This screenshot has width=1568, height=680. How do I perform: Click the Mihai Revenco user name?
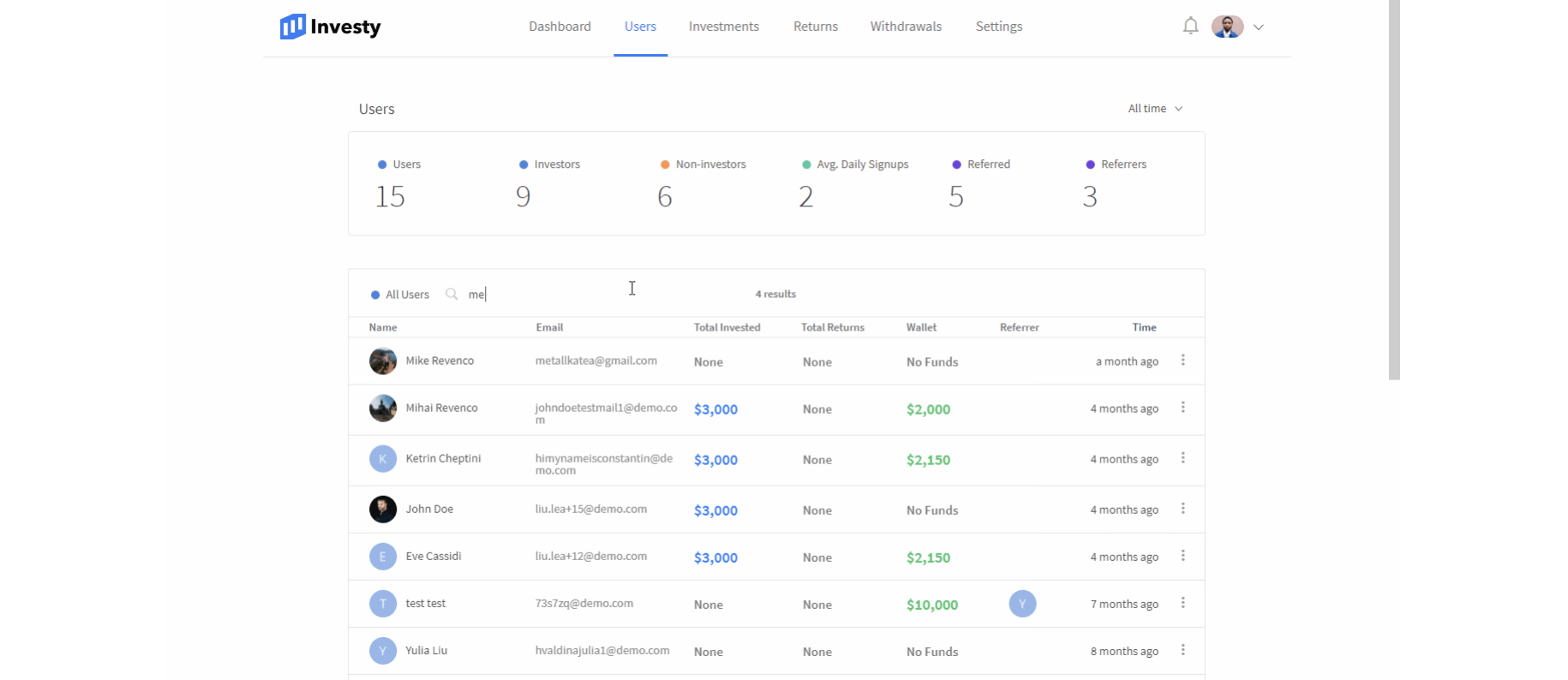[441, 409]
